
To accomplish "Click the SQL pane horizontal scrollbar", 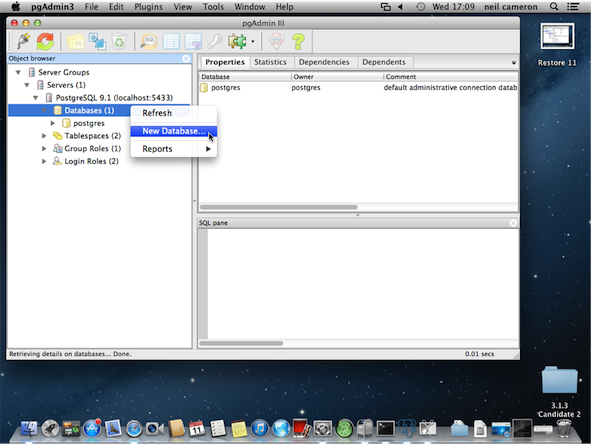I will [x=241, y=343].
